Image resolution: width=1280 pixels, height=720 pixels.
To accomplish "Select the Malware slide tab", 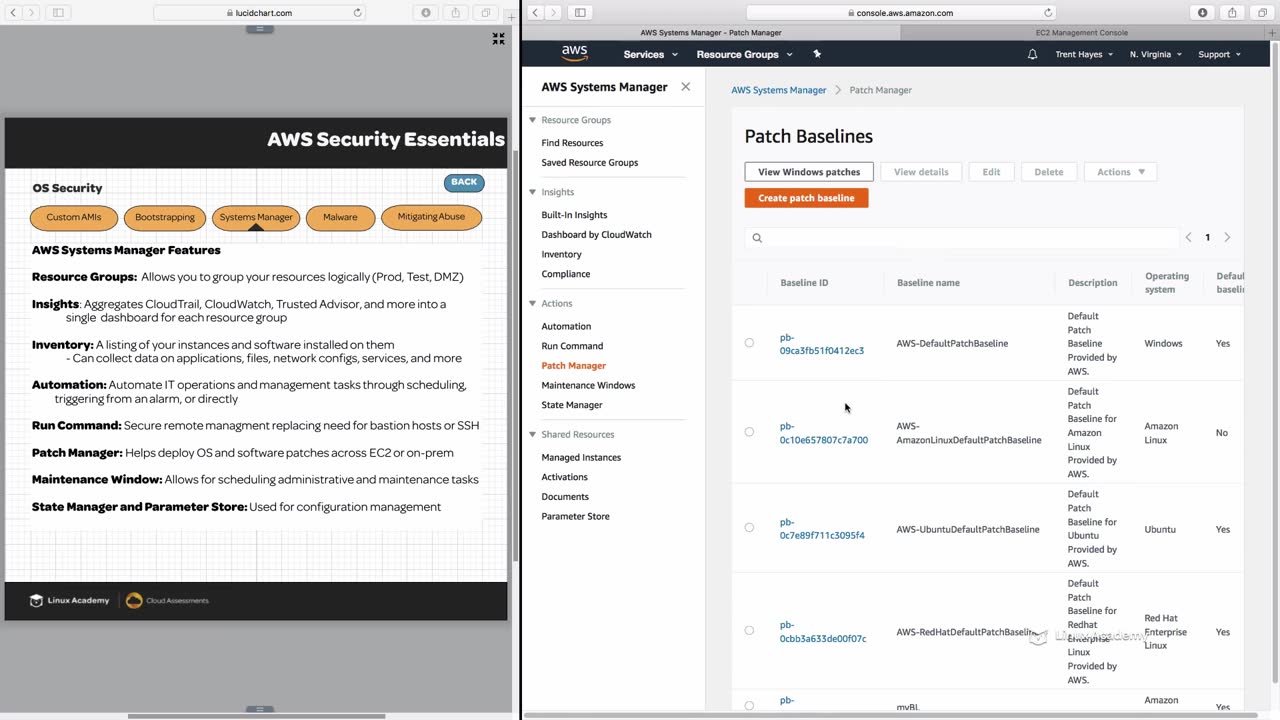I will tap(340, 217).
